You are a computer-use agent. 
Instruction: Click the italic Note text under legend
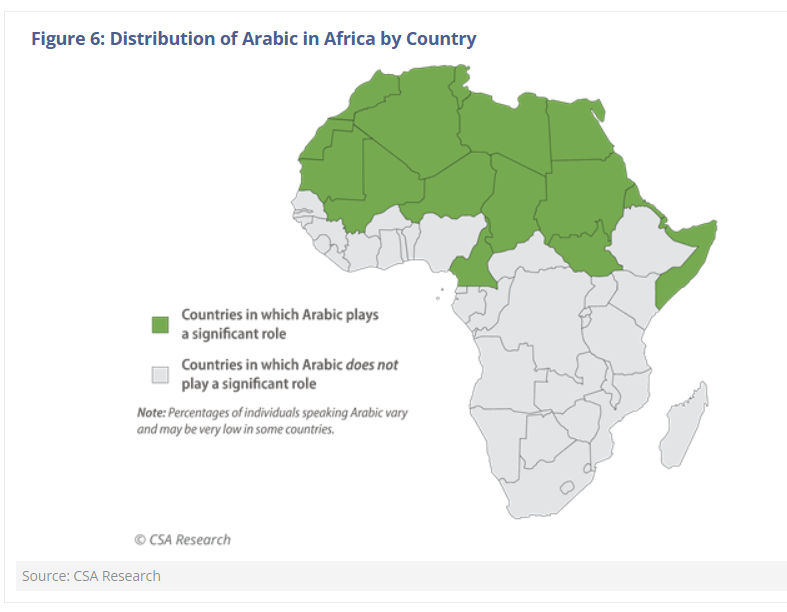[272, 421]
